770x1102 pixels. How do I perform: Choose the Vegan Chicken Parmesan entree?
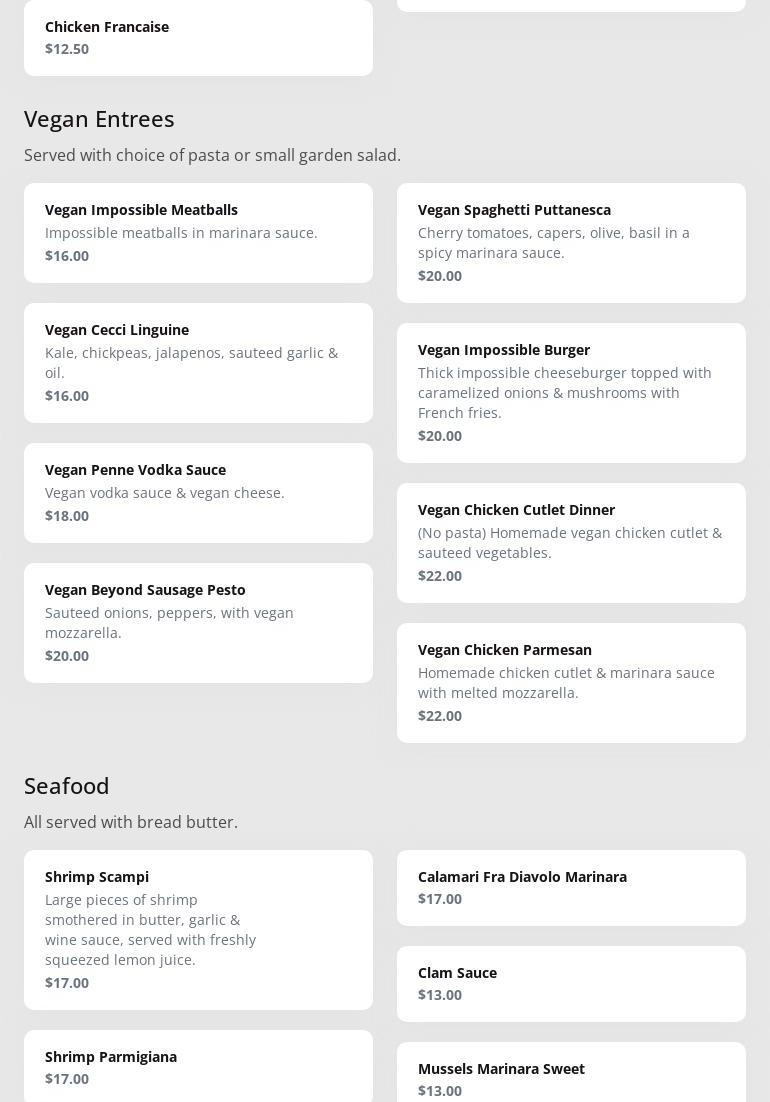coord(571,682)
